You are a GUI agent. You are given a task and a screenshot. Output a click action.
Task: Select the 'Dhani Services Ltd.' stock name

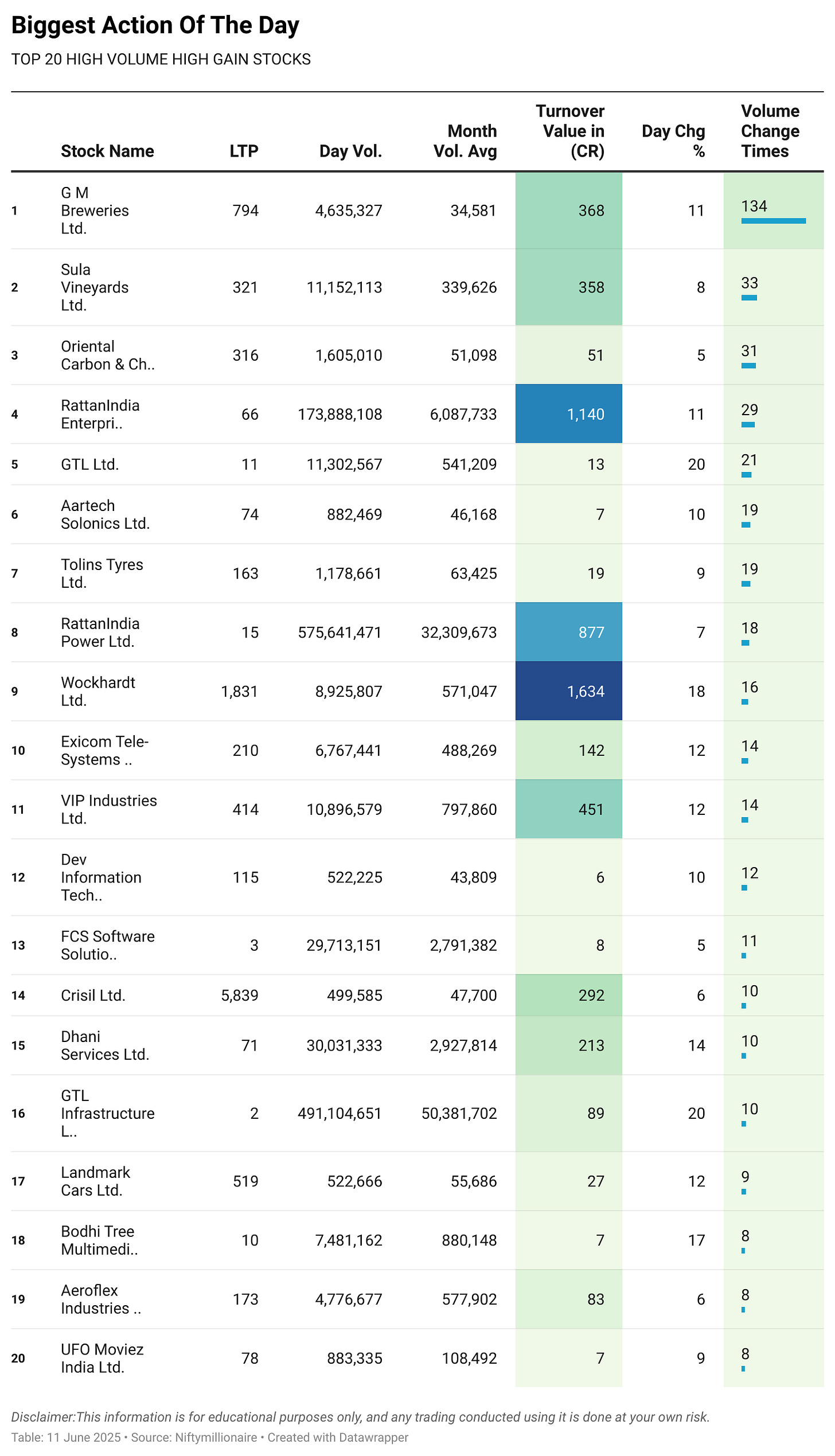pyautogui.click(x=105, y=1045)
